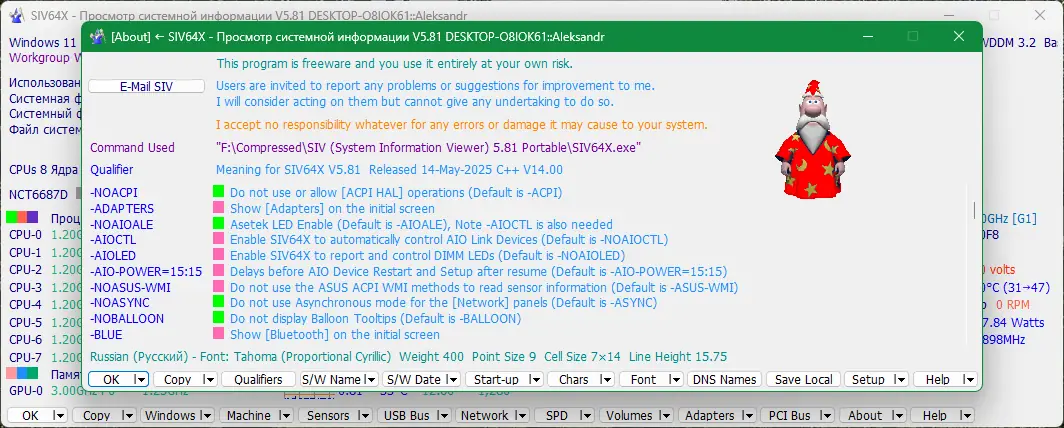Click the green square beside -NOAIOALE
This screenshot has width=1064, height=428.
tap(218, 224)
